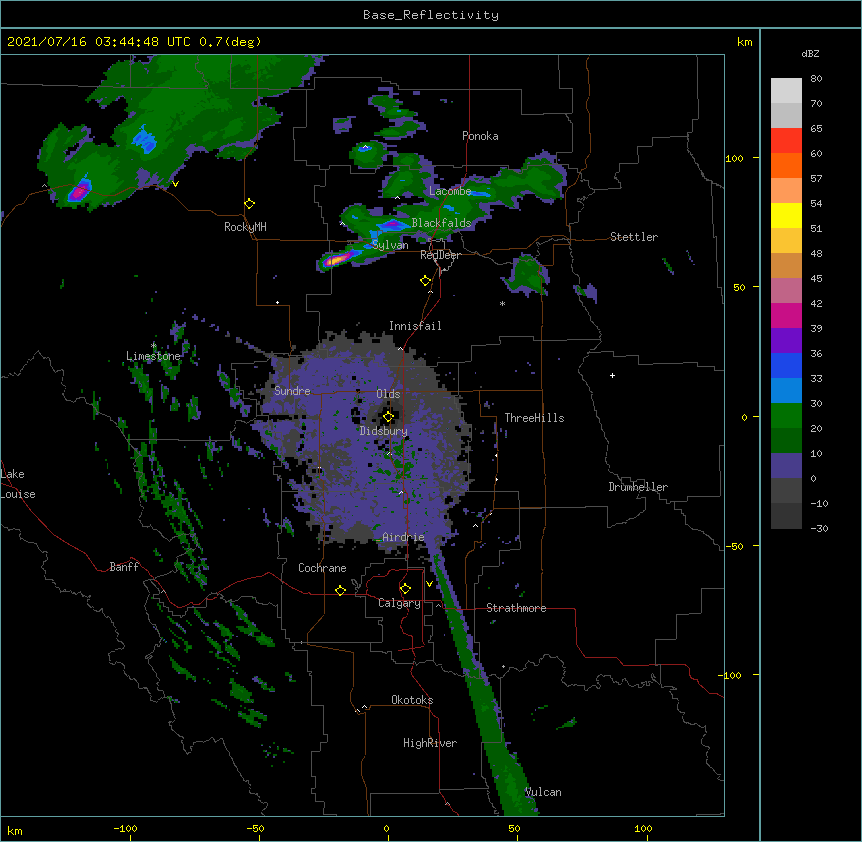Click the km unit label at top right
862x842 pixels.
coord(744,42)
